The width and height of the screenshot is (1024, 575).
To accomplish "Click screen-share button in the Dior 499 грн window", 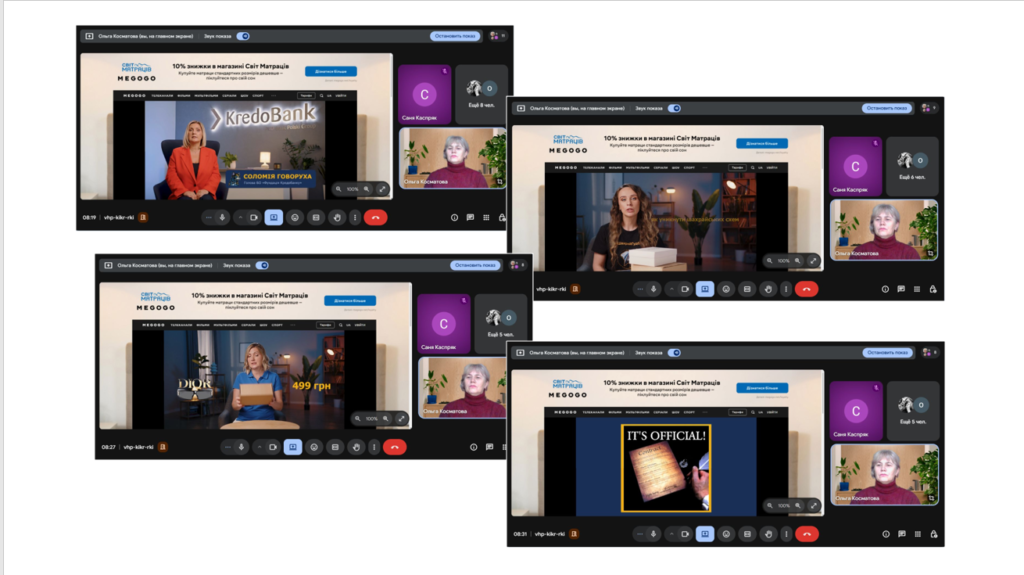I will [293, 447].
